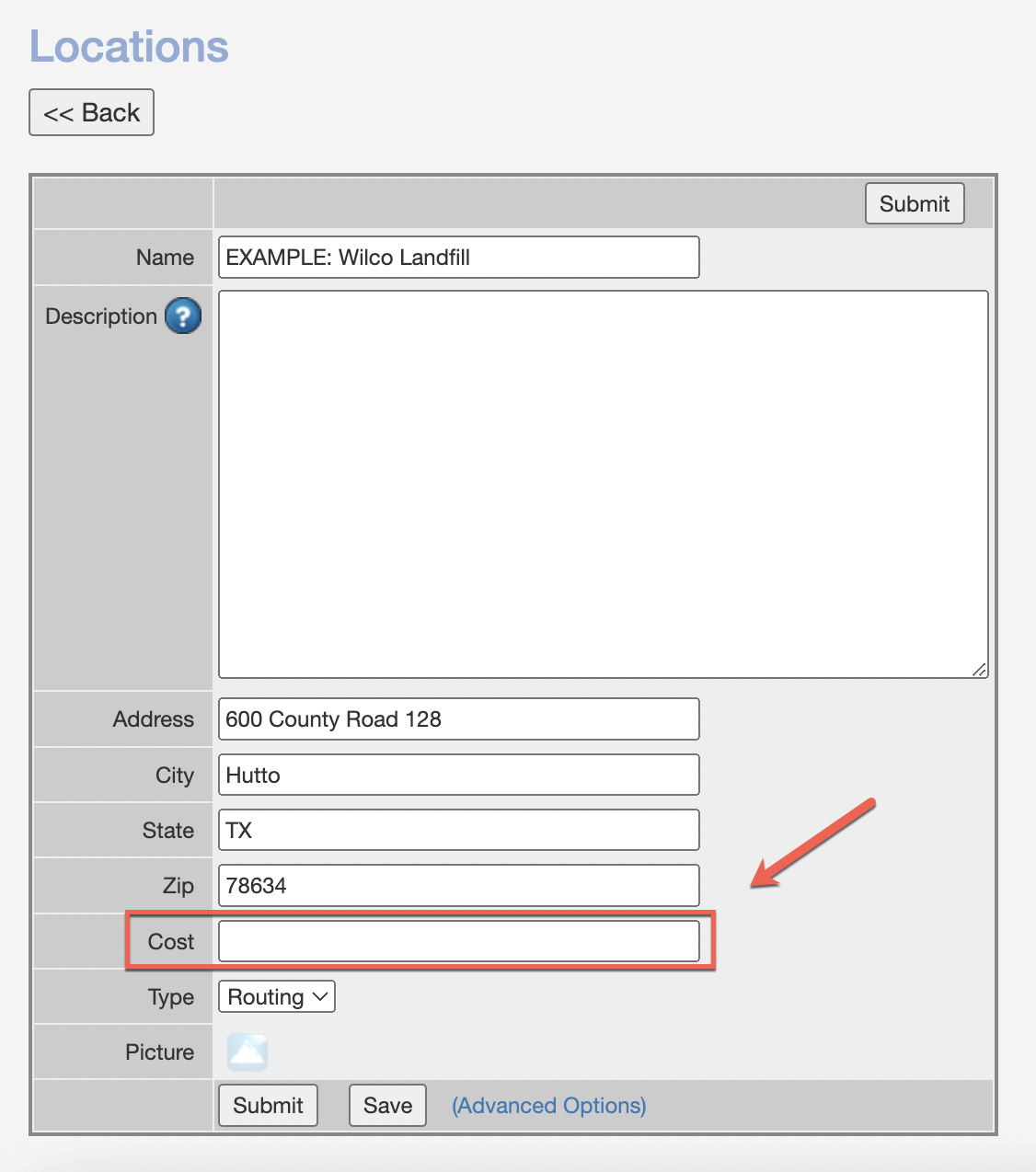
Task: Click the Picture row label
Action: click(160, 1052)
